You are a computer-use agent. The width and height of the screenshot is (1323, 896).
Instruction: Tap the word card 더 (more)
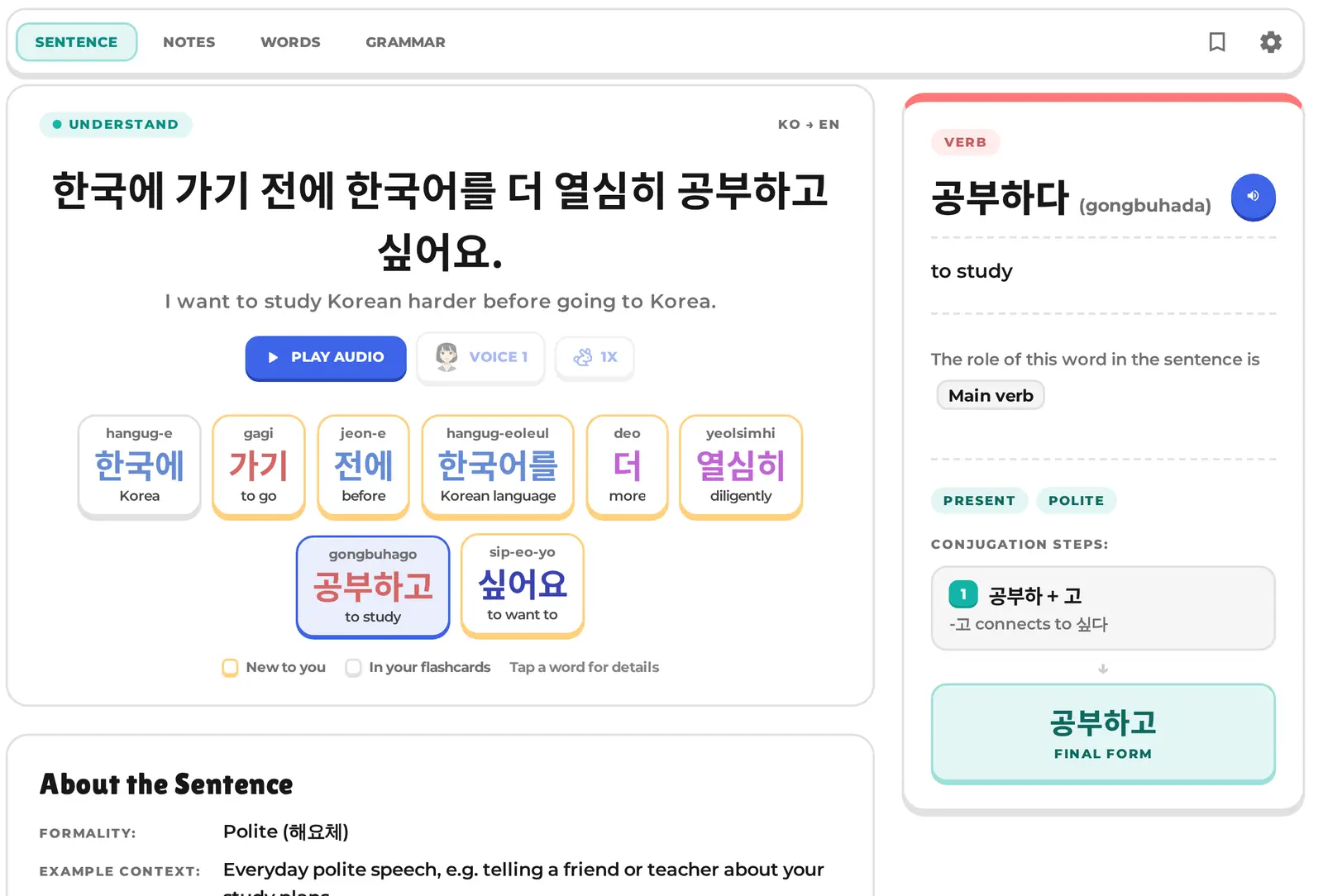pos(628,466)
